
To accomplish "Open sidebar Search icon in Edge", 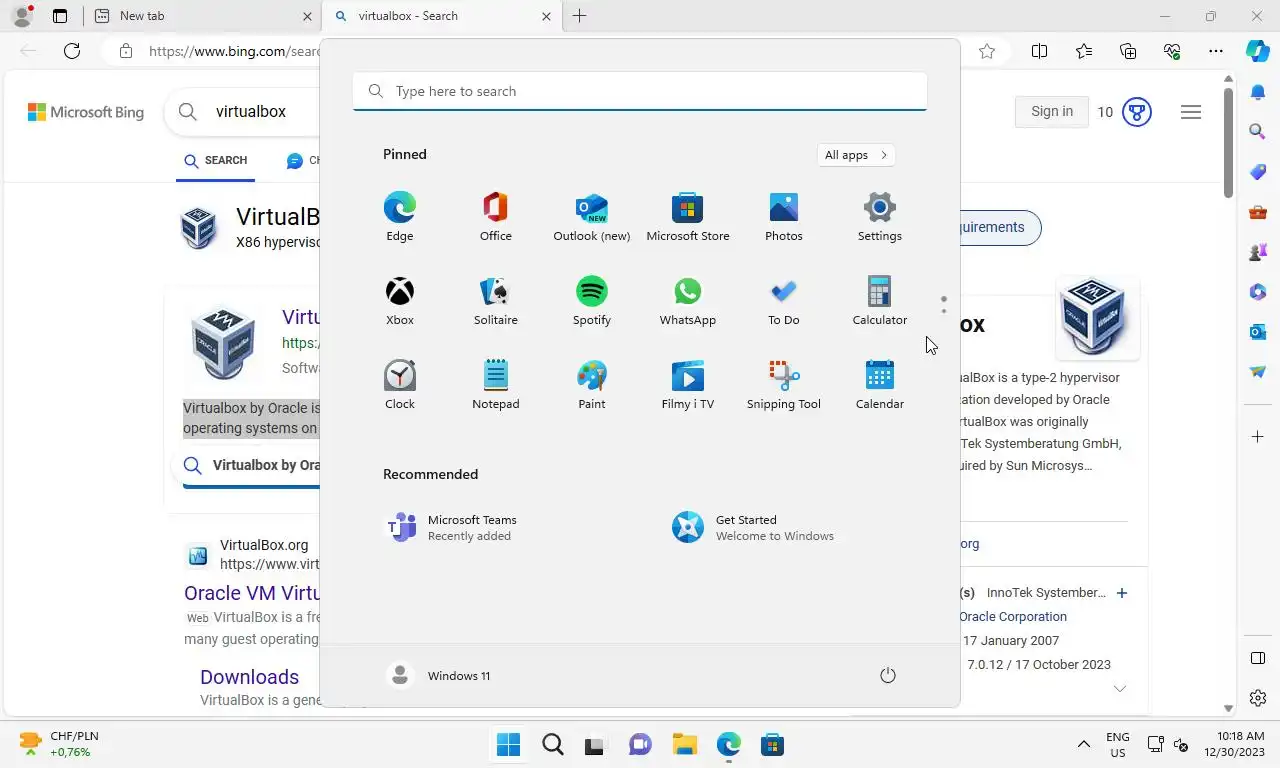I will pyautogui.click(x=1258, y=131).
